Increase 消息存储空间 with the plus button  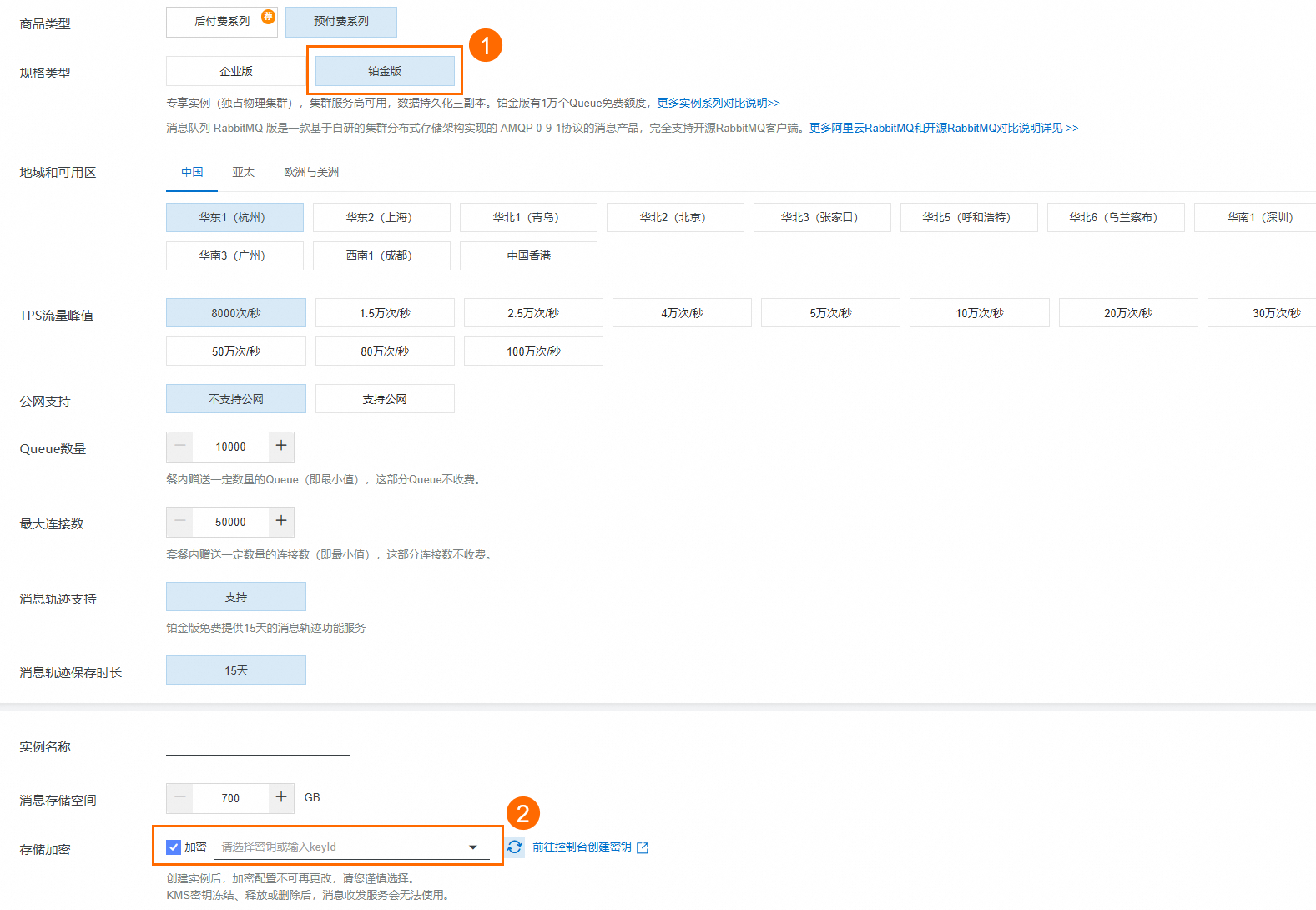pyautogui.click(x=281, y=797)
